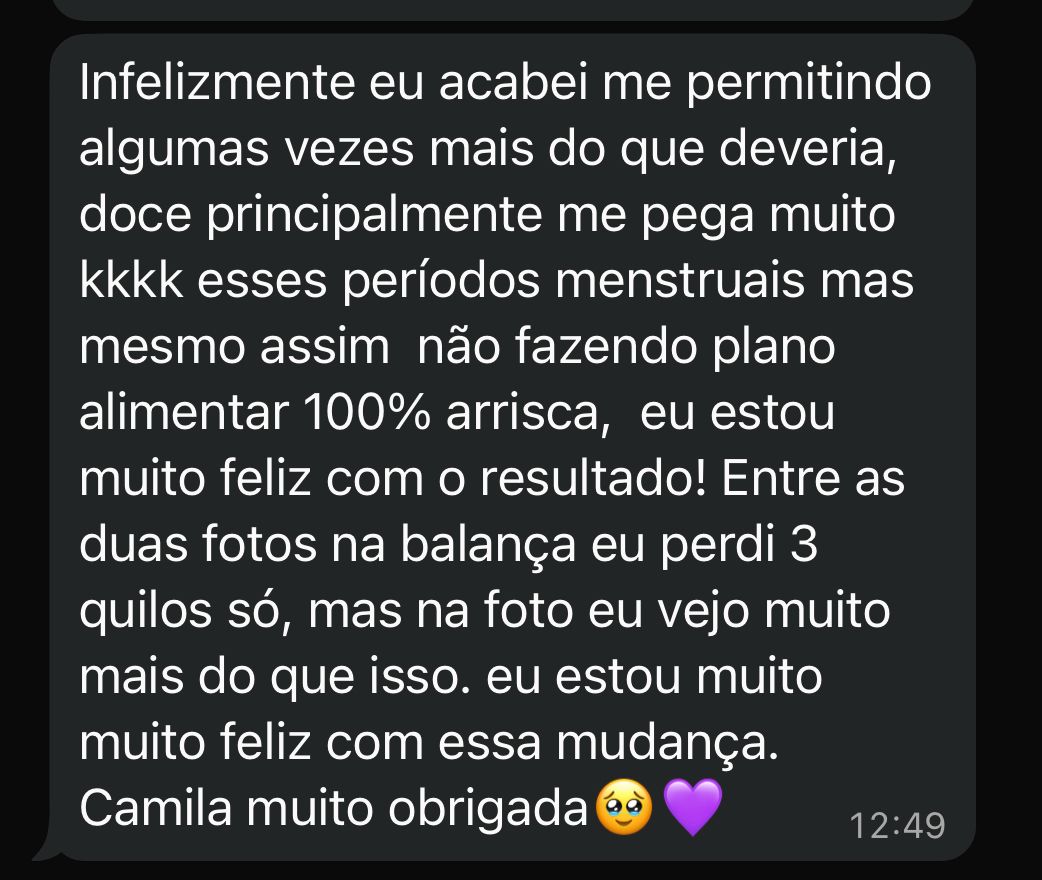The image size is (1042, 880).
Task: Click the name "Camila" in the message
Action: [156, 808]
